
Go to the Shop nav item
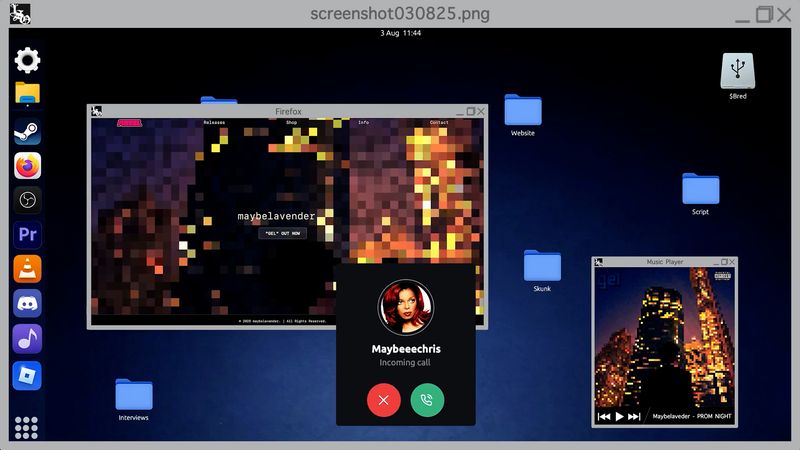(292, 122)
